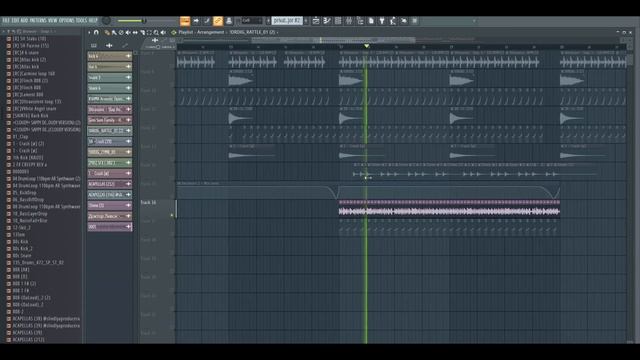The image size is (640, 360).
Task: Open browser item [RC]Atlas kick (2)
Action: (x=29, y=60)
